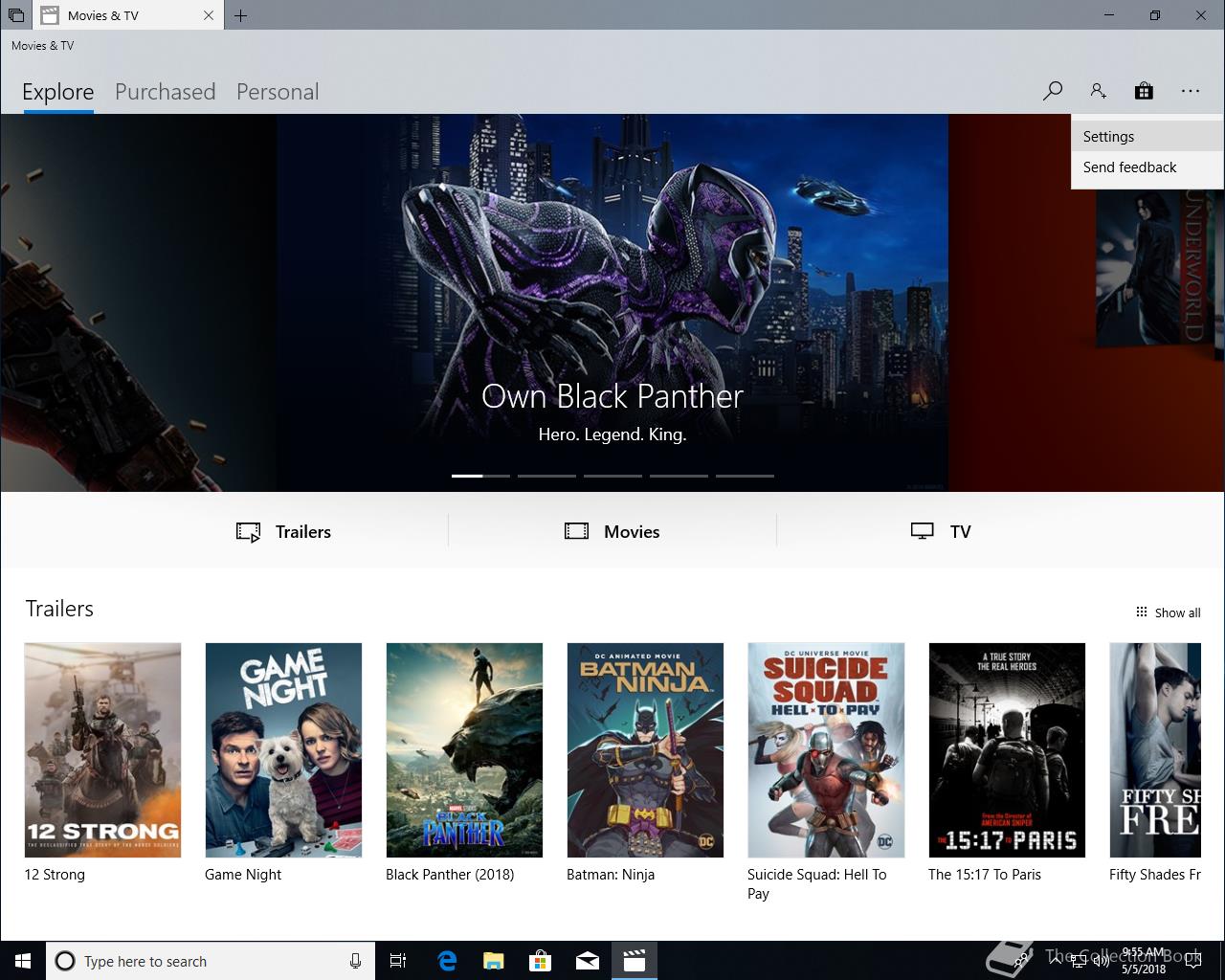Click the Trailers category icon

[249, 532]
